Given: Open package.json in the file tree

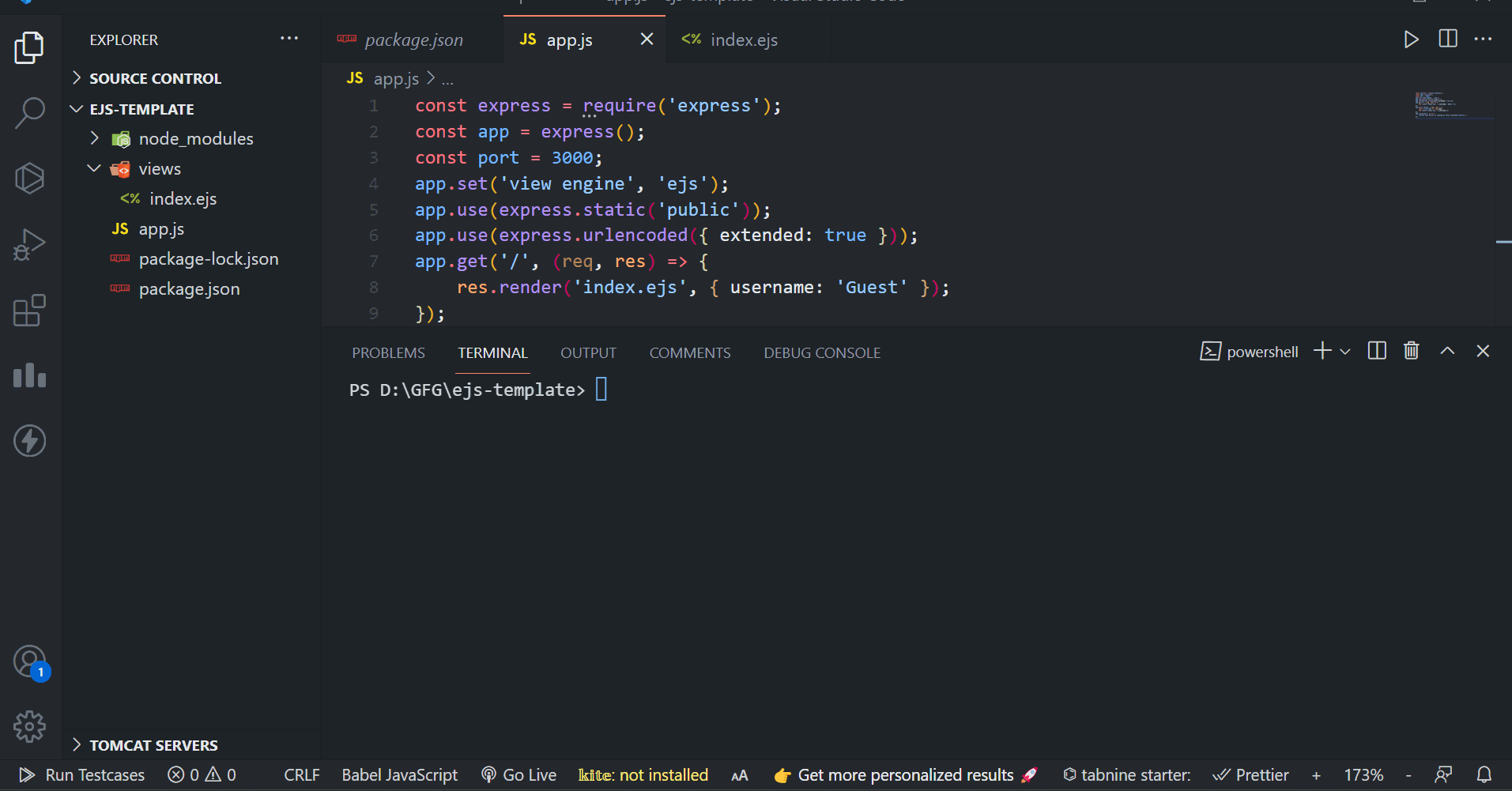Looking at the screenshot, I should click(x=191, y=289).
